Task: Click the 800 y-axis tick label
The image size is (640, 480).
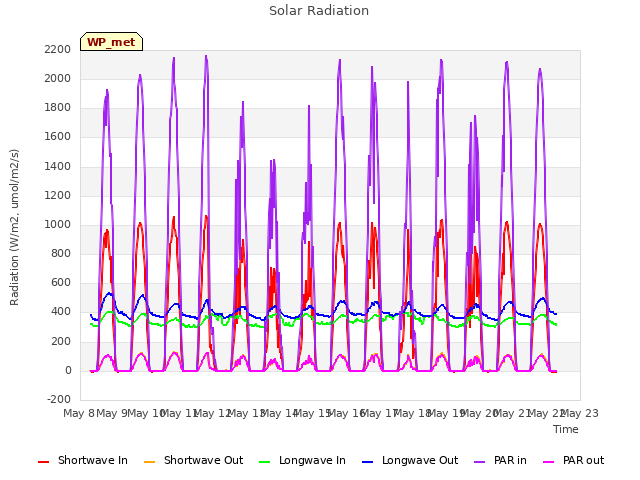Action: [x=61, y=253]
